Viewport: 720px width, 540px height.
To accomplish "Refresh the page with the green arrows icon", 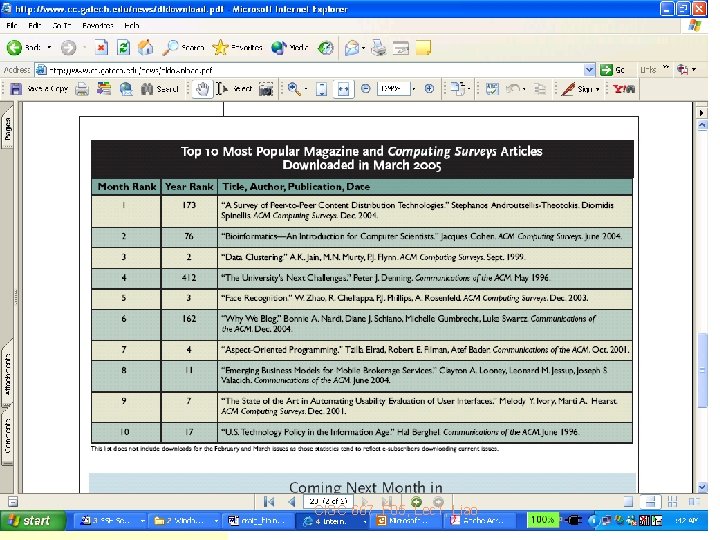I will pyautogui.click(x=123, y=47).
